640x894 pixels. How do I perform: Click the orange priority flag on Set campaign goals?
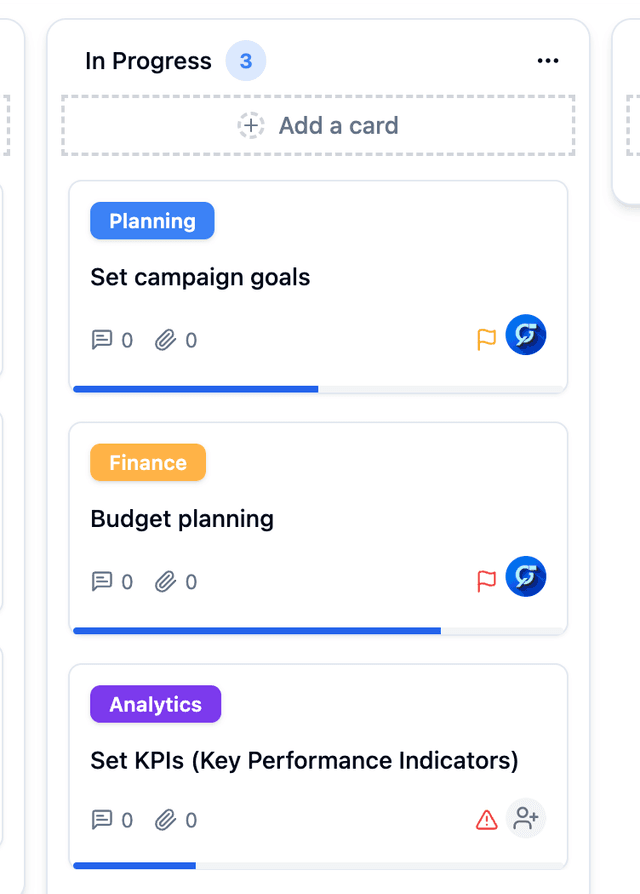(x=486, y=339)
